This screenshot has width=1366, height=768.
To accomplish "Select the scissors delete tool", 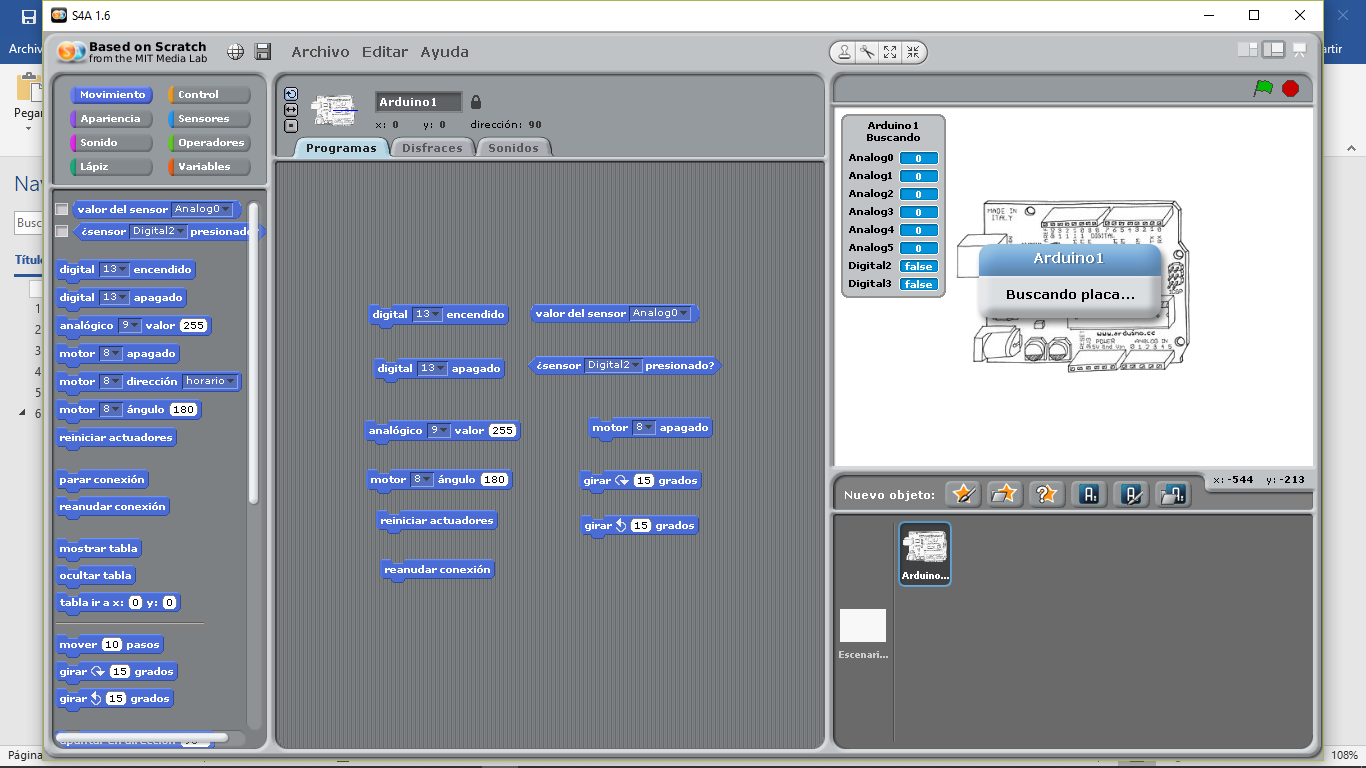I will point(867,52).
